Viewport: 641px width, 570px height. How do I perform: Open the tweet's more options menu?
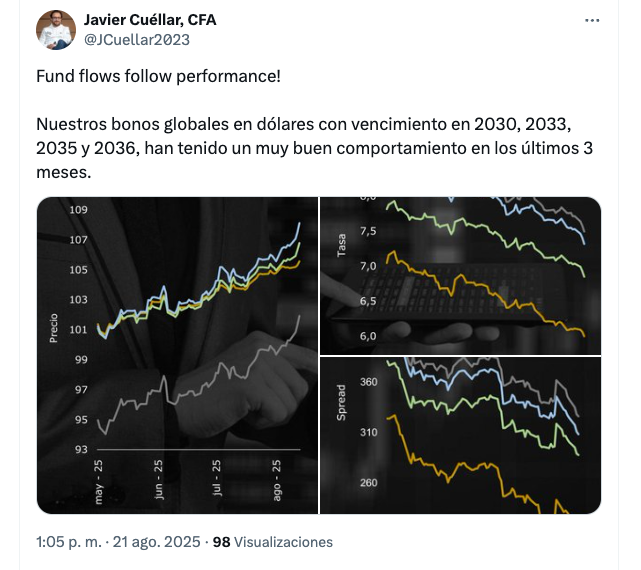[594, 21]
